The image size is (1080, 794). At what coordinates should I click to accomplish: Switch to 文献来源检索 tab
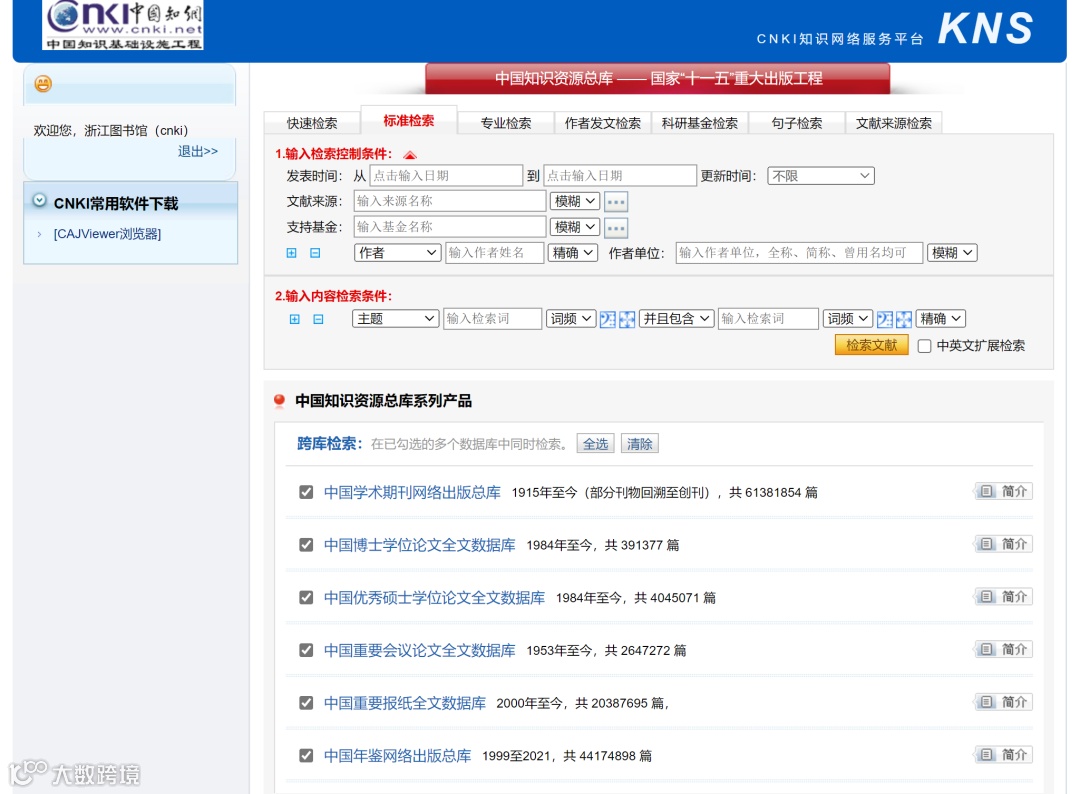click(893, 123)
